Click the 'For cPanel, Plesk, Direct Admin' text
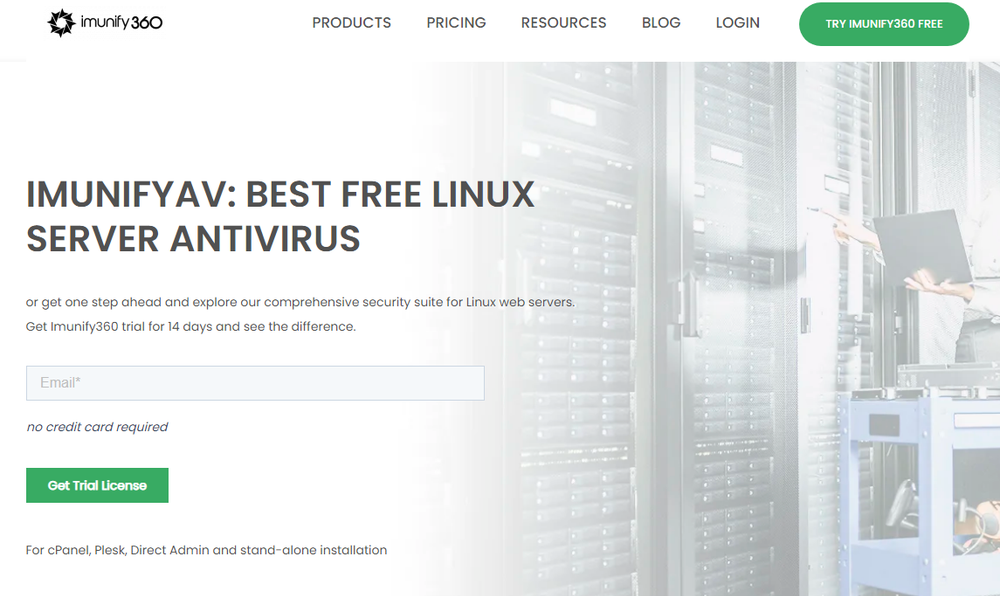 click(x=206, y=550)
